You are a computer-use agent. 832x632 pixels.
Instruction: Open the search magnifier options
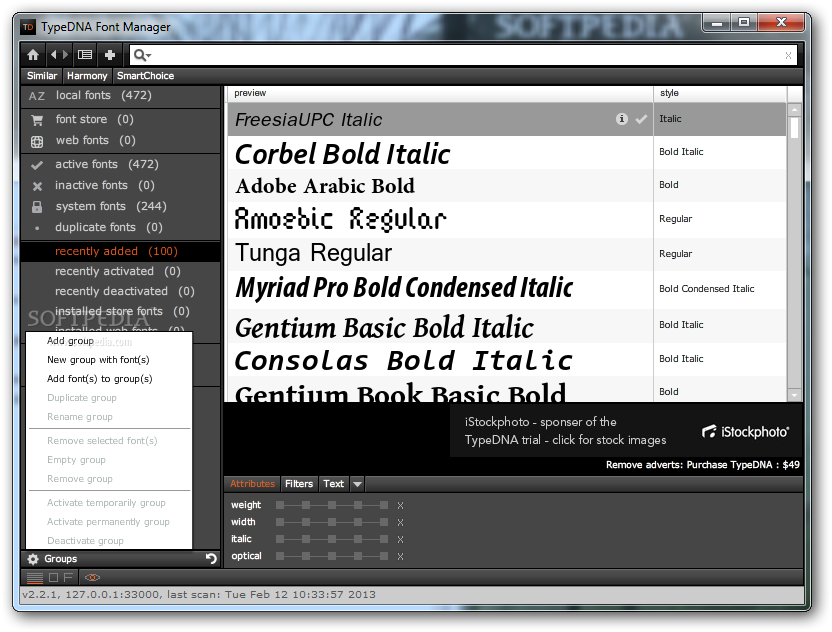142,55
